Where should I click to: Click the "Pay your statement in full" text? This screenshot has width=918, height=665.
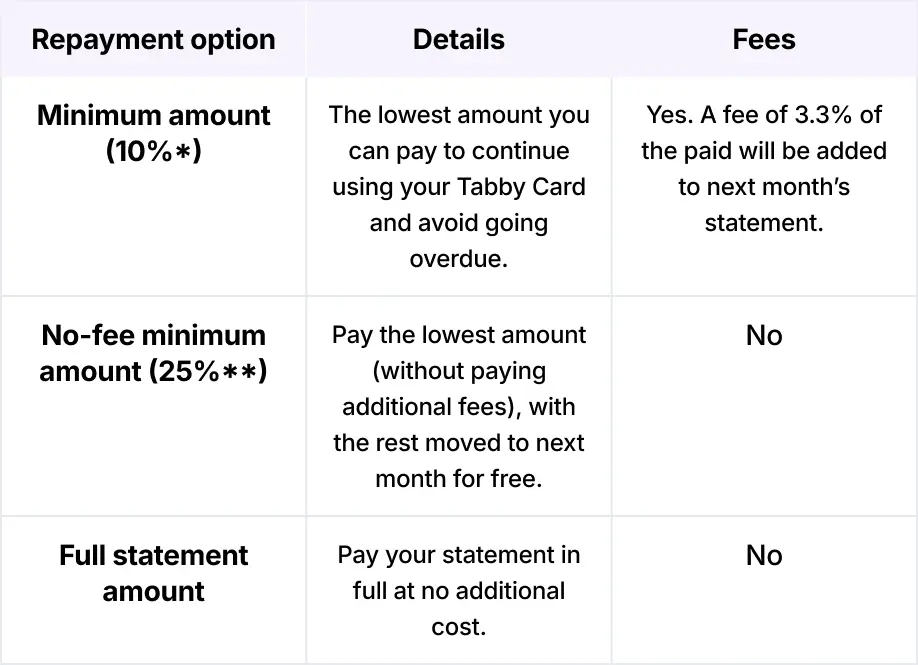point(458,555)
